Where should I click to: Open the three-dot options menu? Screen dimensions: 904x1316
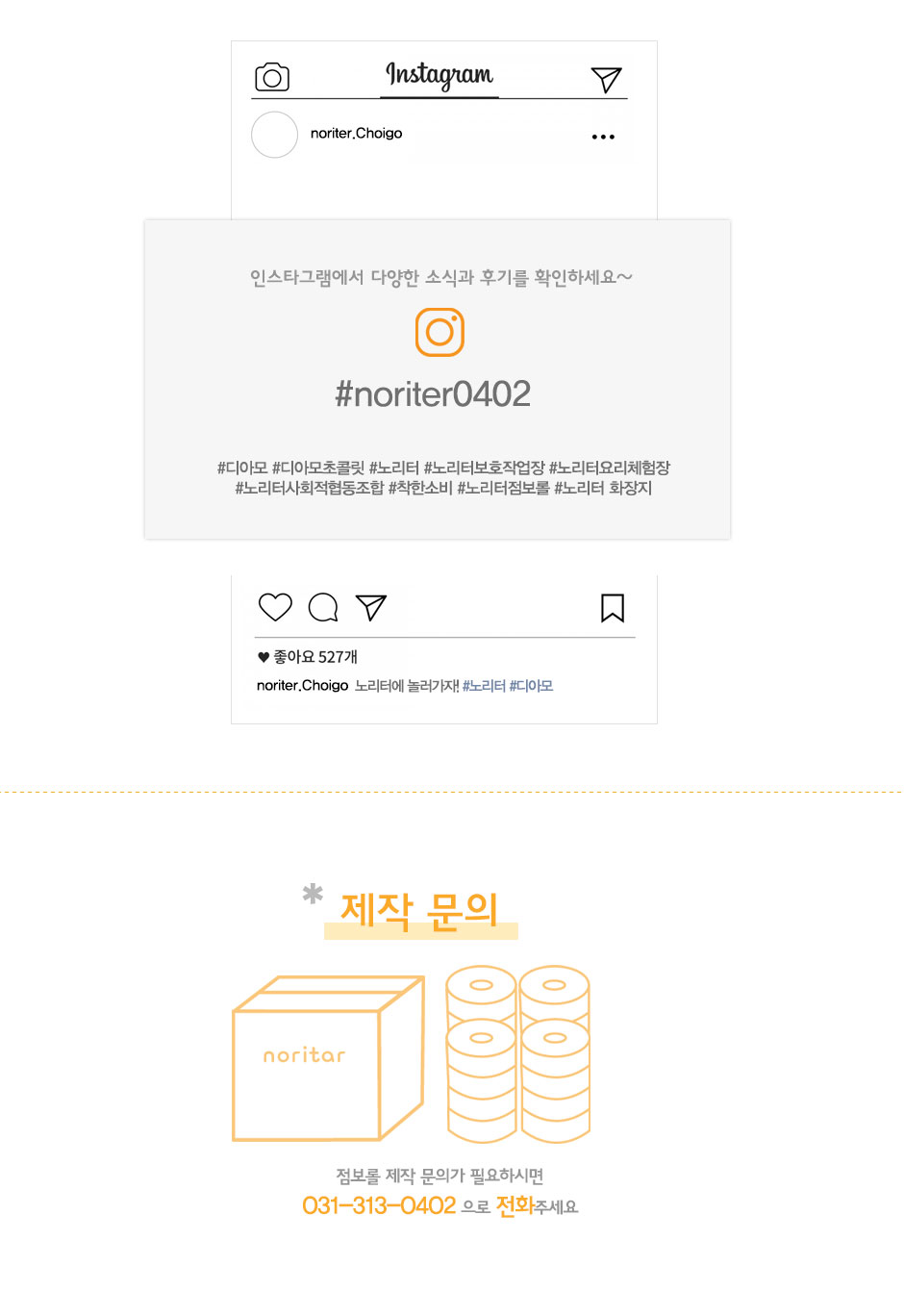click(603, 137)
